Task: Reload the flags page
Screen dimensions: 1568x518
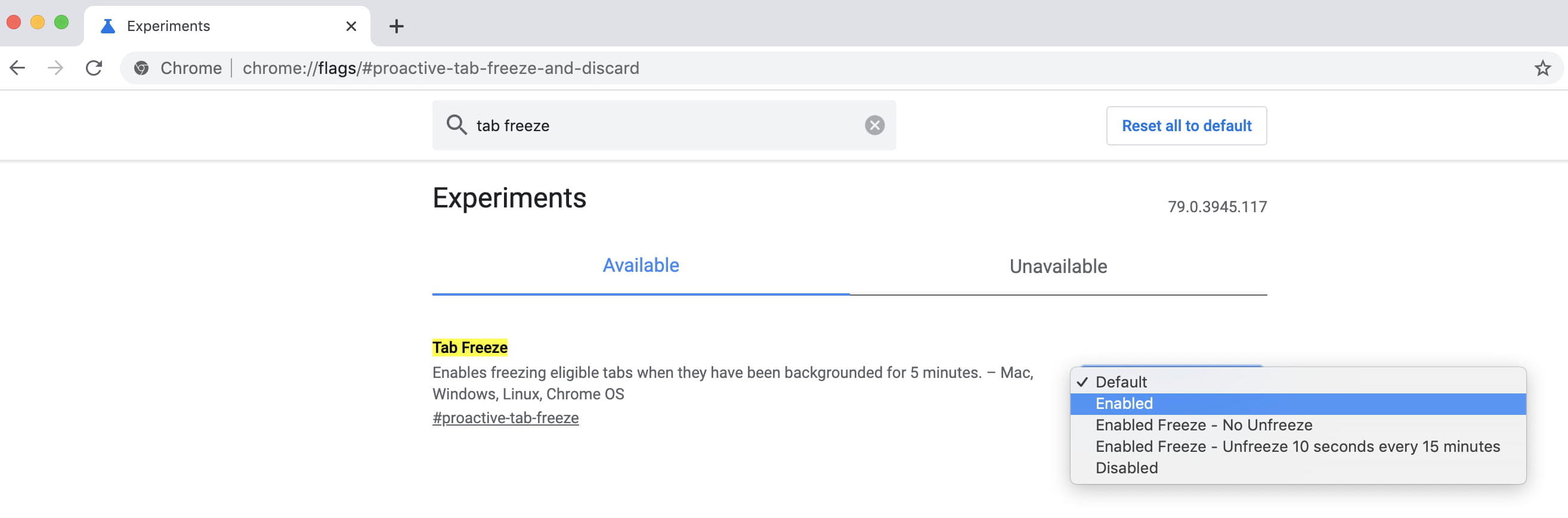Action: pyautogui.click(x=94, y=67)
